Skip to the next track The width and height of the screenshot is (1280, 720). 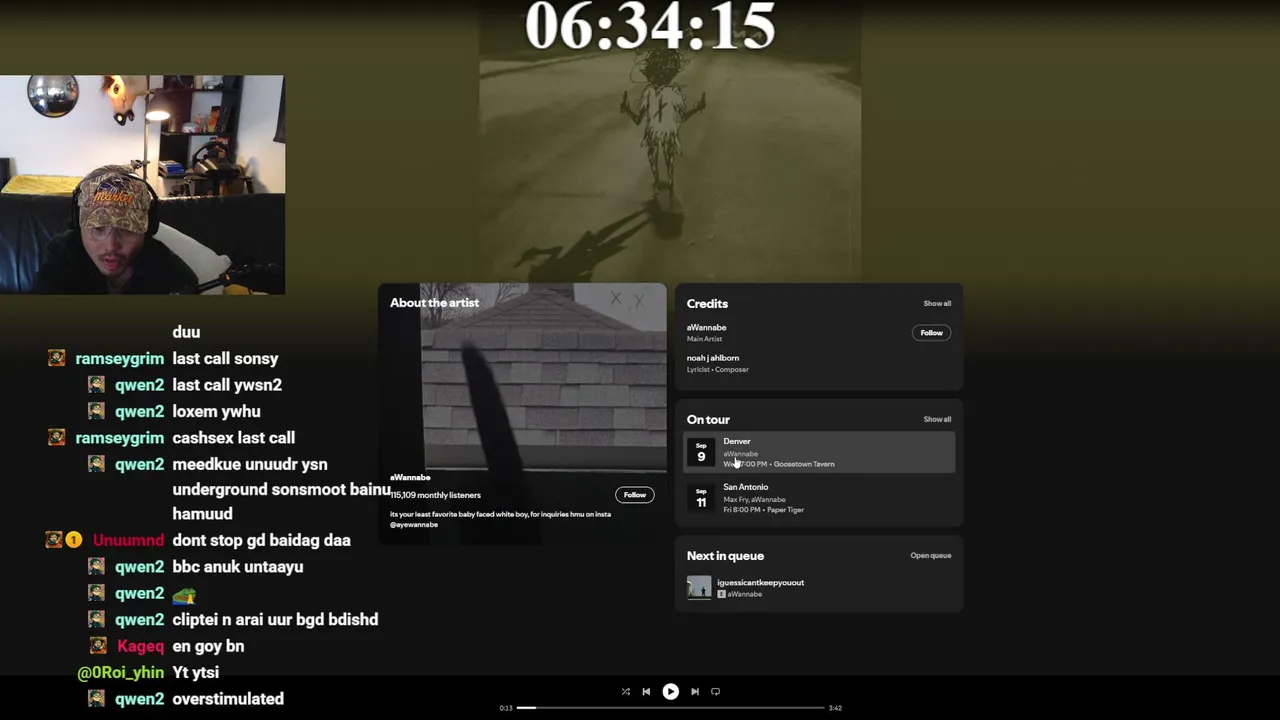pyautogui.click(x=695, y=691)
